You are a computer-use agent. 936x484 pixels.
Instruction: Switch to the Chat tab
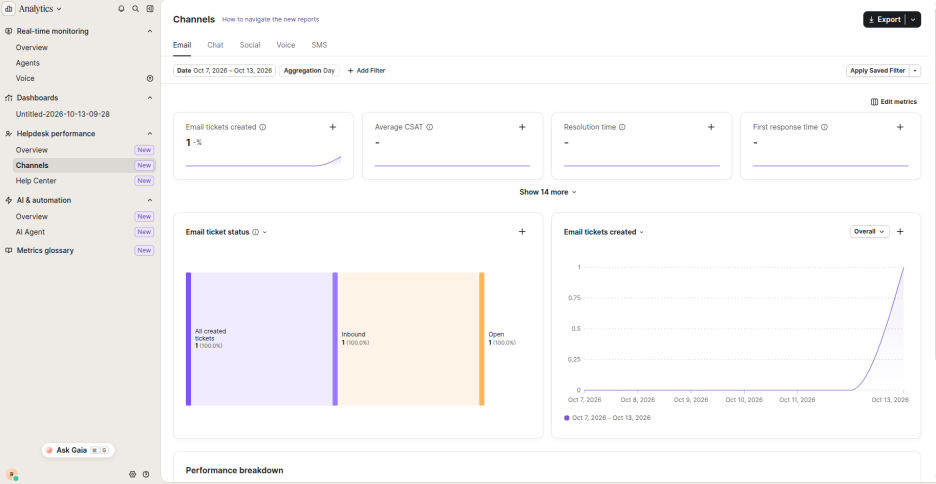(x=215, y=45)
